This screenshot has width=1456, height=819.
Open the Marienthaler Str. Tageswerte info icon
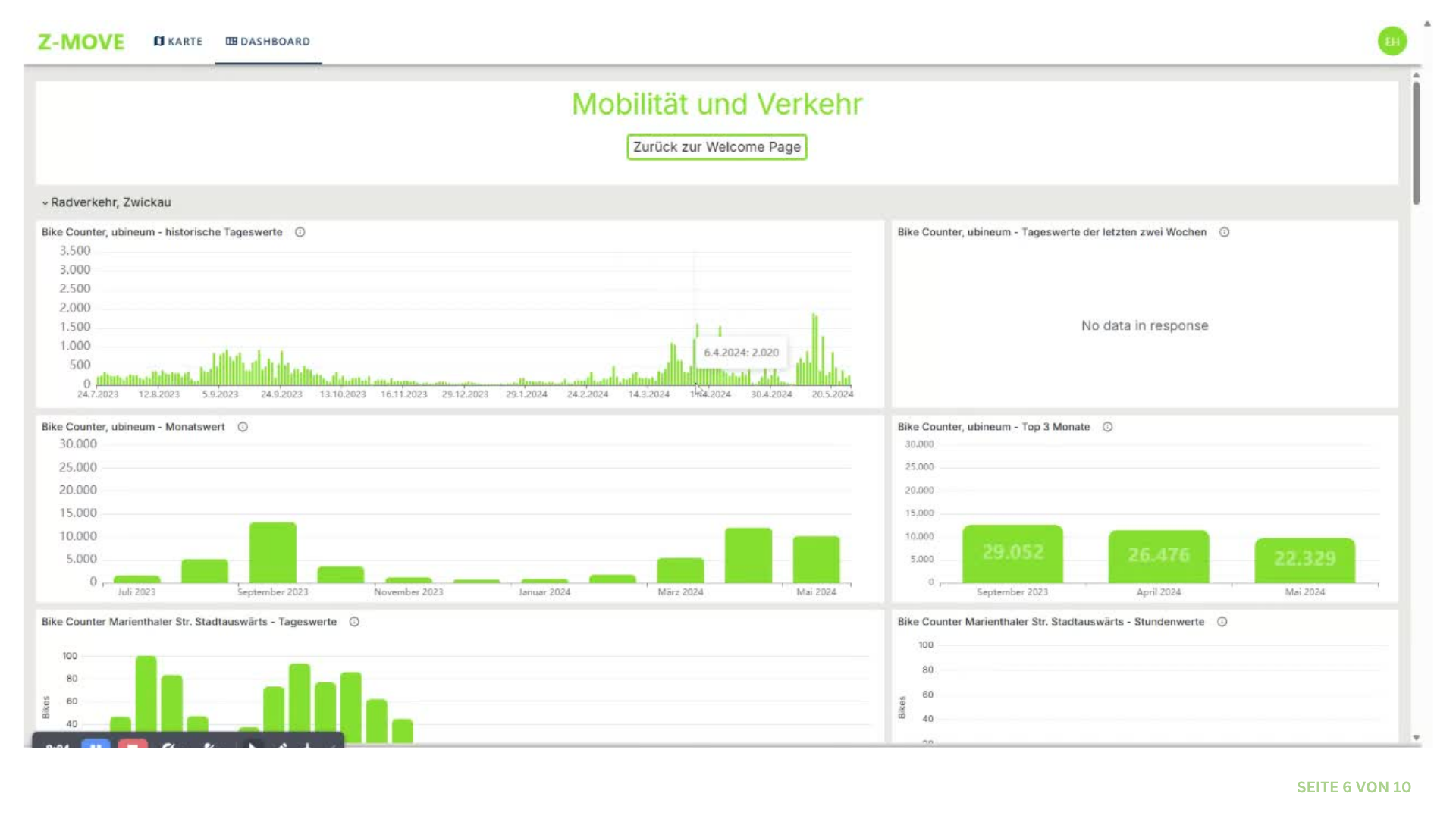pos(354,622)
